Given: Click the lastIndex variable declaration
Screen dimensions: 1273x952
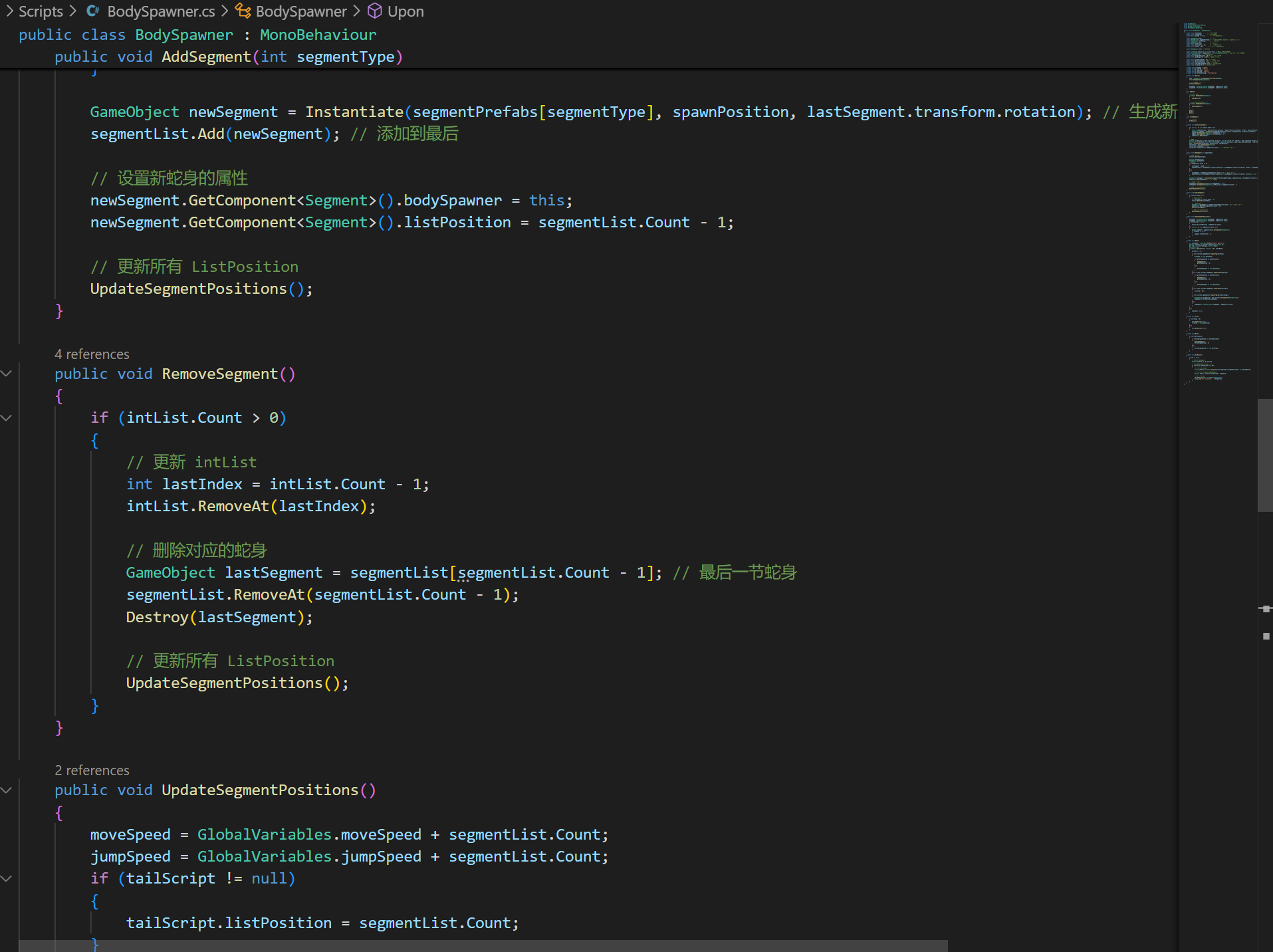Looking at the screenshot, I should pos(278,484).
